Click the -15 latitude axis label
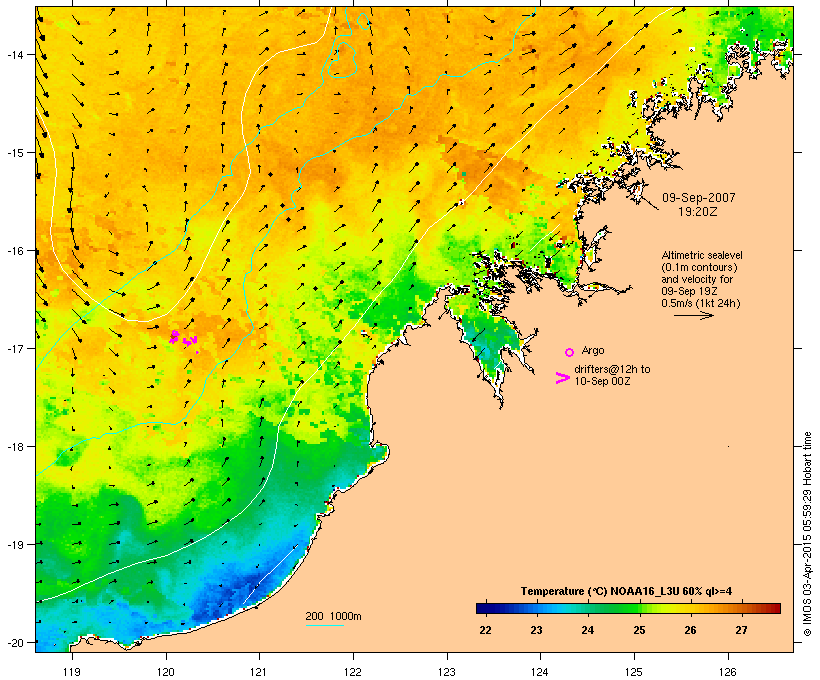Screen dimensions: 820x680 tap(14, 153)
